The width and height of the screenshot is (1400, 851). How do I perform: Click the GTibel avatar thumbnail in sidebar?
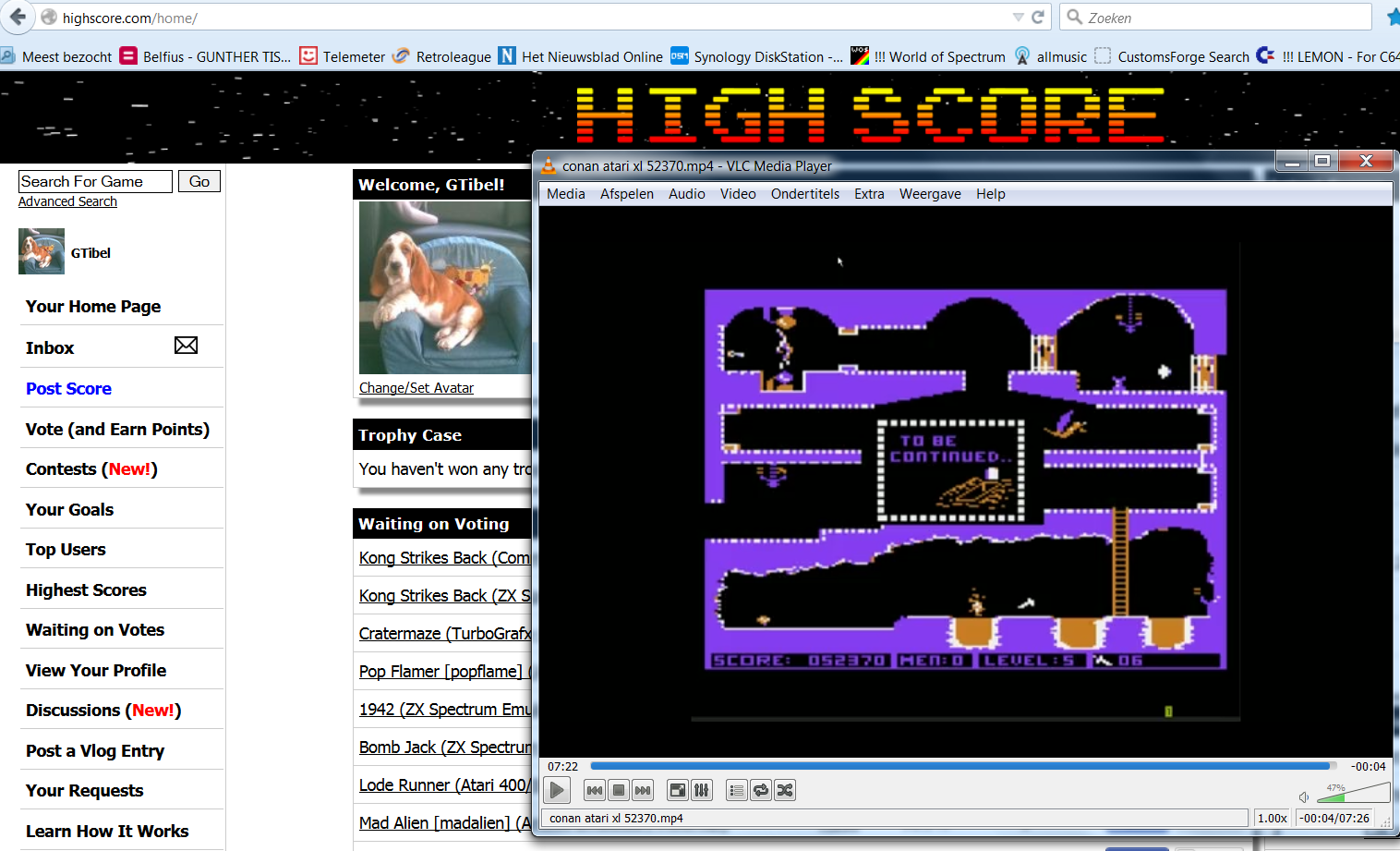tap(42, 251)
